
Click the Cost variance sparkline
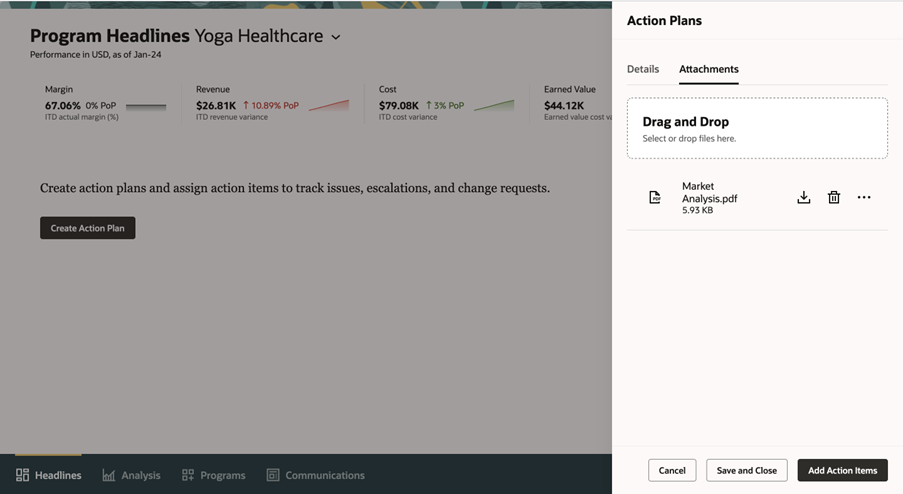point(494,105)
